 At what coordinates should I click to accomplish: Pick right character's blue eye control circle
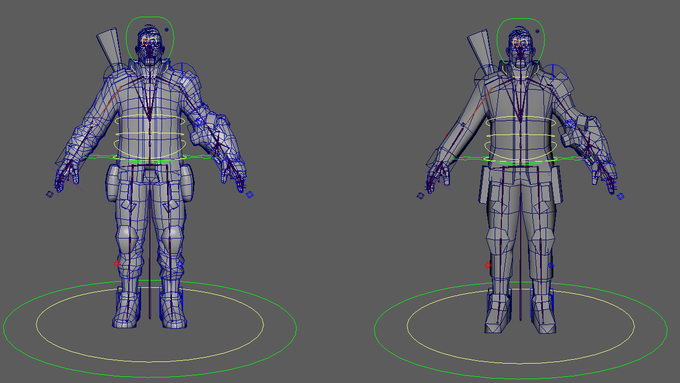(x=524, y=43)
